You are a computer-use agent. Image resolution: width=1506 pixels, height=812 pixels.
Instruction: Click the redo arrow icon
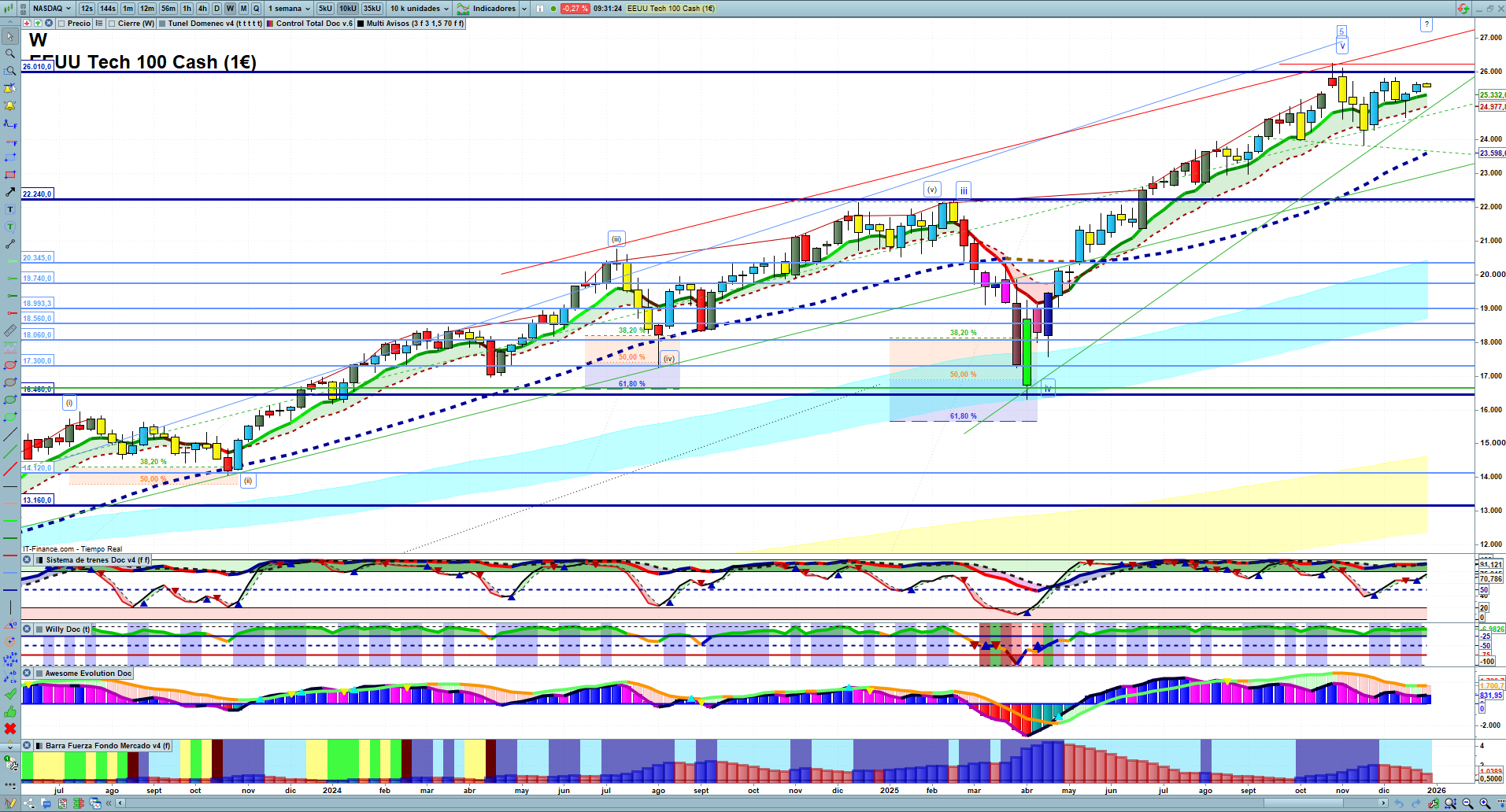pos(1416,803)
